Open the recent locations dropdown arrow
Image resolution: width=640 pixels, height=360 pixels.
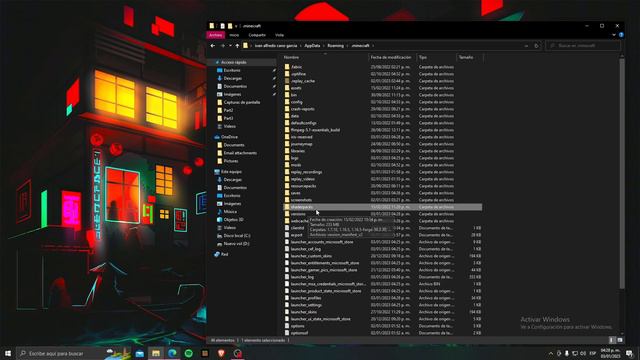[230, 46]
